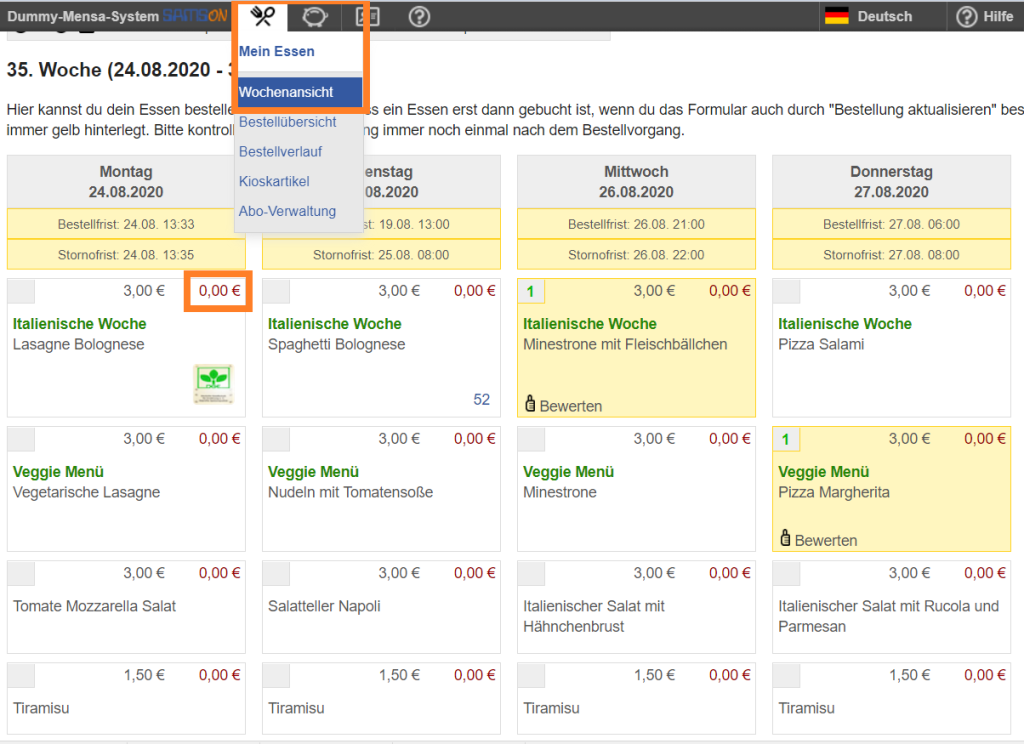Click the question mark icon beside profile icon
Image resolution: width=1024 pixels, height=744 pixels.
pyautogui.click(x=419, y=16)
